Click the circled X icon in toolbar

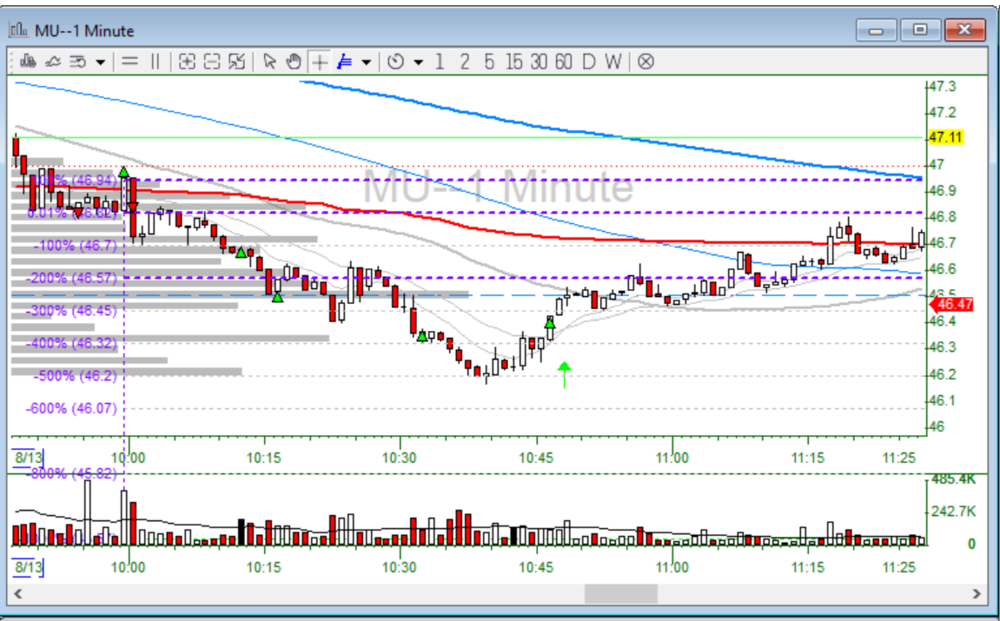[646, 61]
